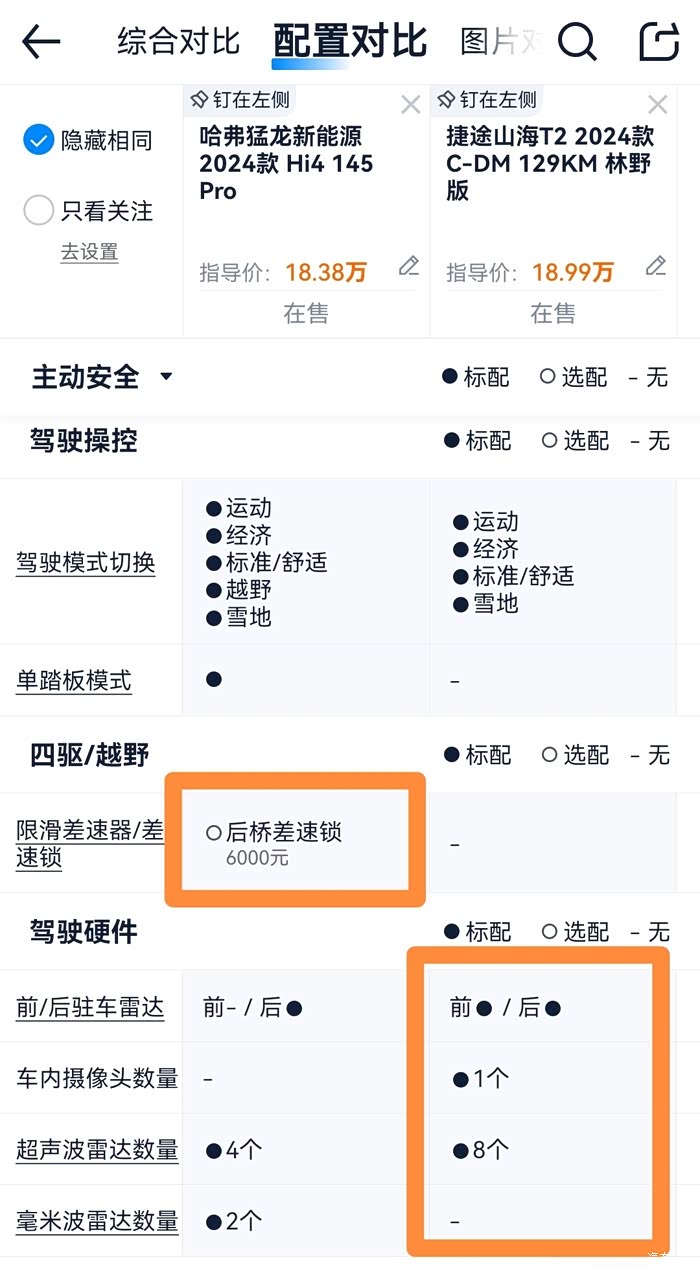Pin 捷途山海T2 column to left side
The image size is (700, 1269).
pyautogui.click(x=487, y=100)
